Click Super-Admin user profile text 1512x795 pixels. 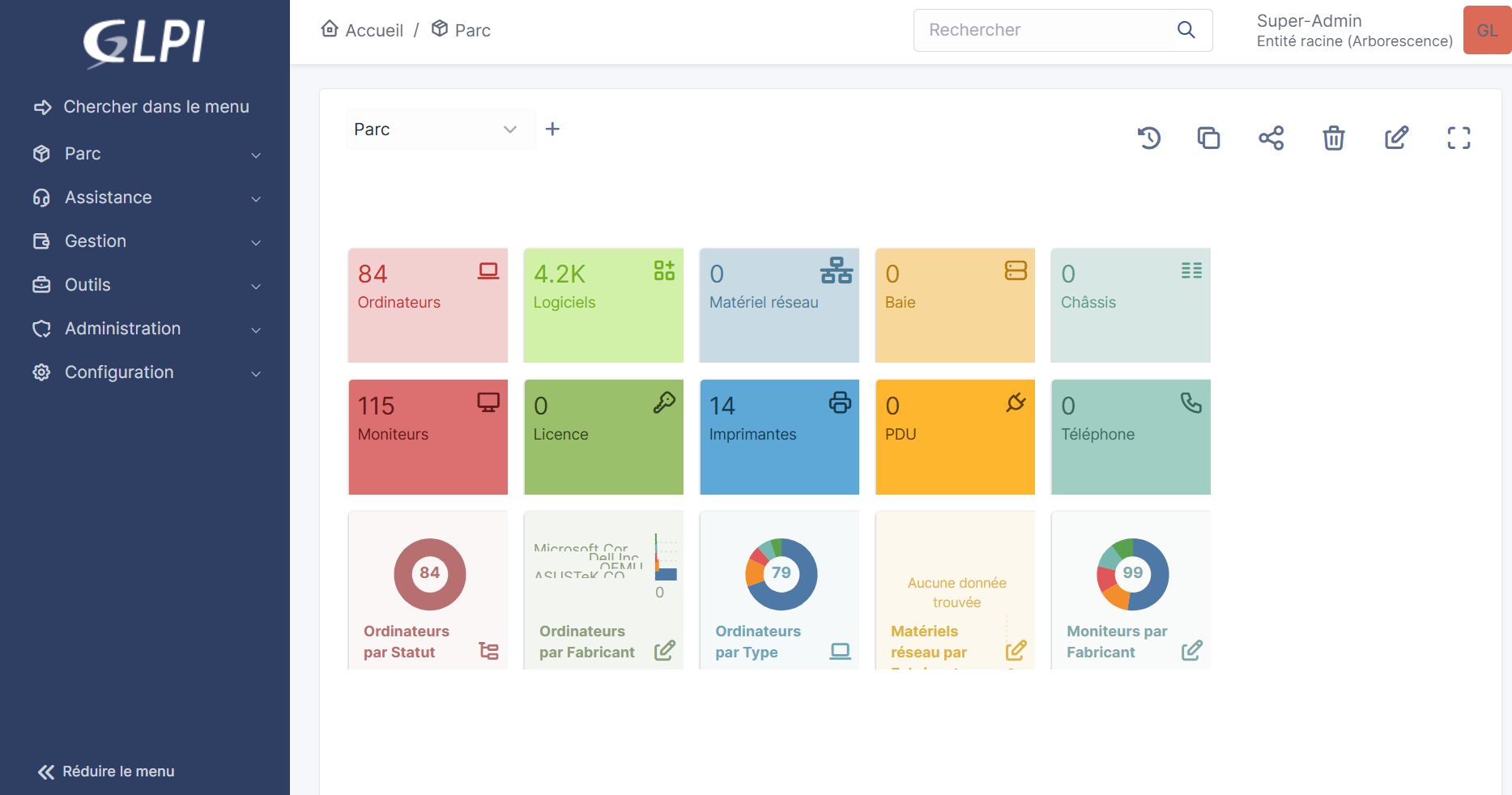pos(1310,21)
